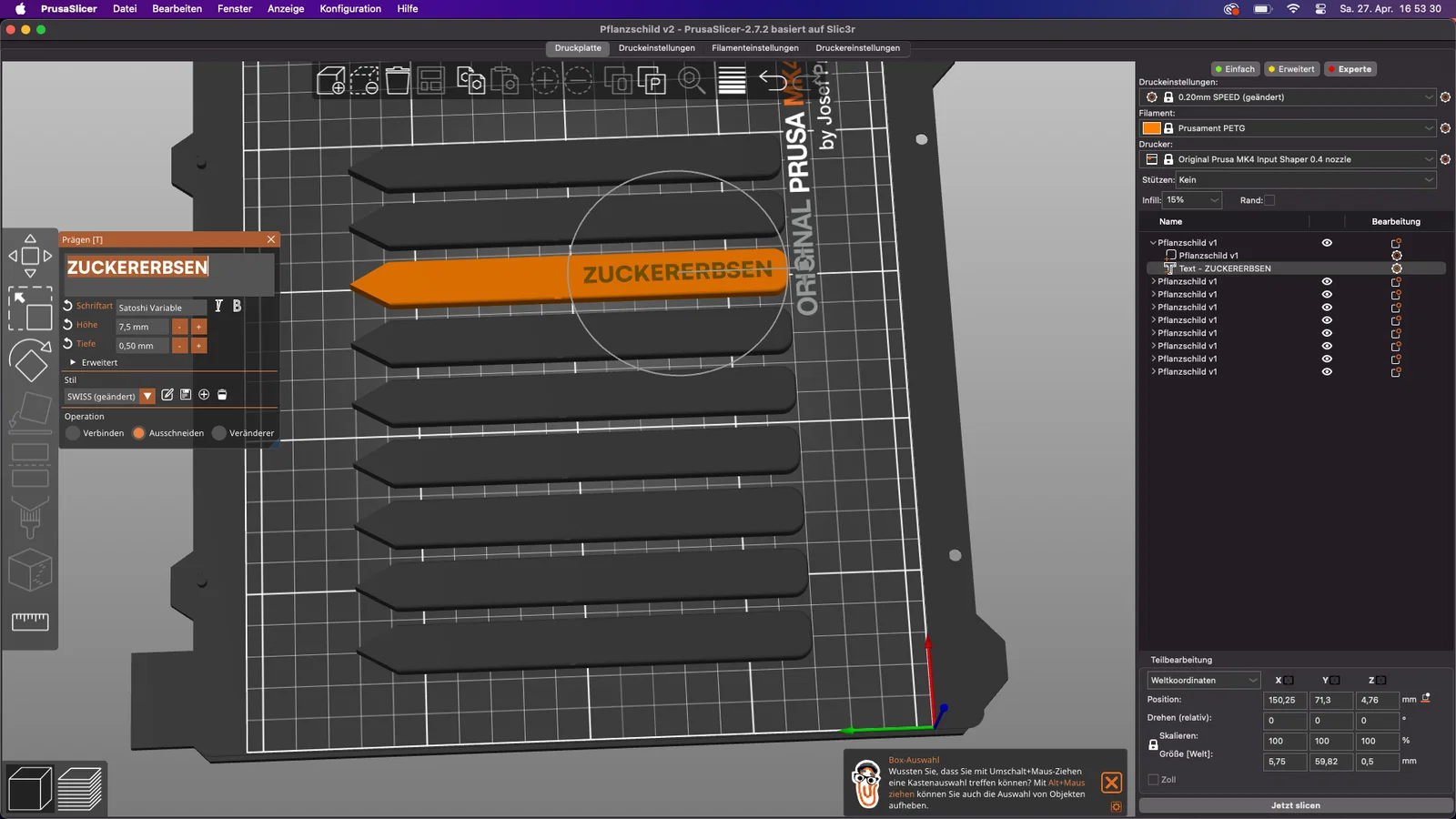This screenshot has height=819, width=1456.
Task: Open the Datei menu
Action: point(125,8)
